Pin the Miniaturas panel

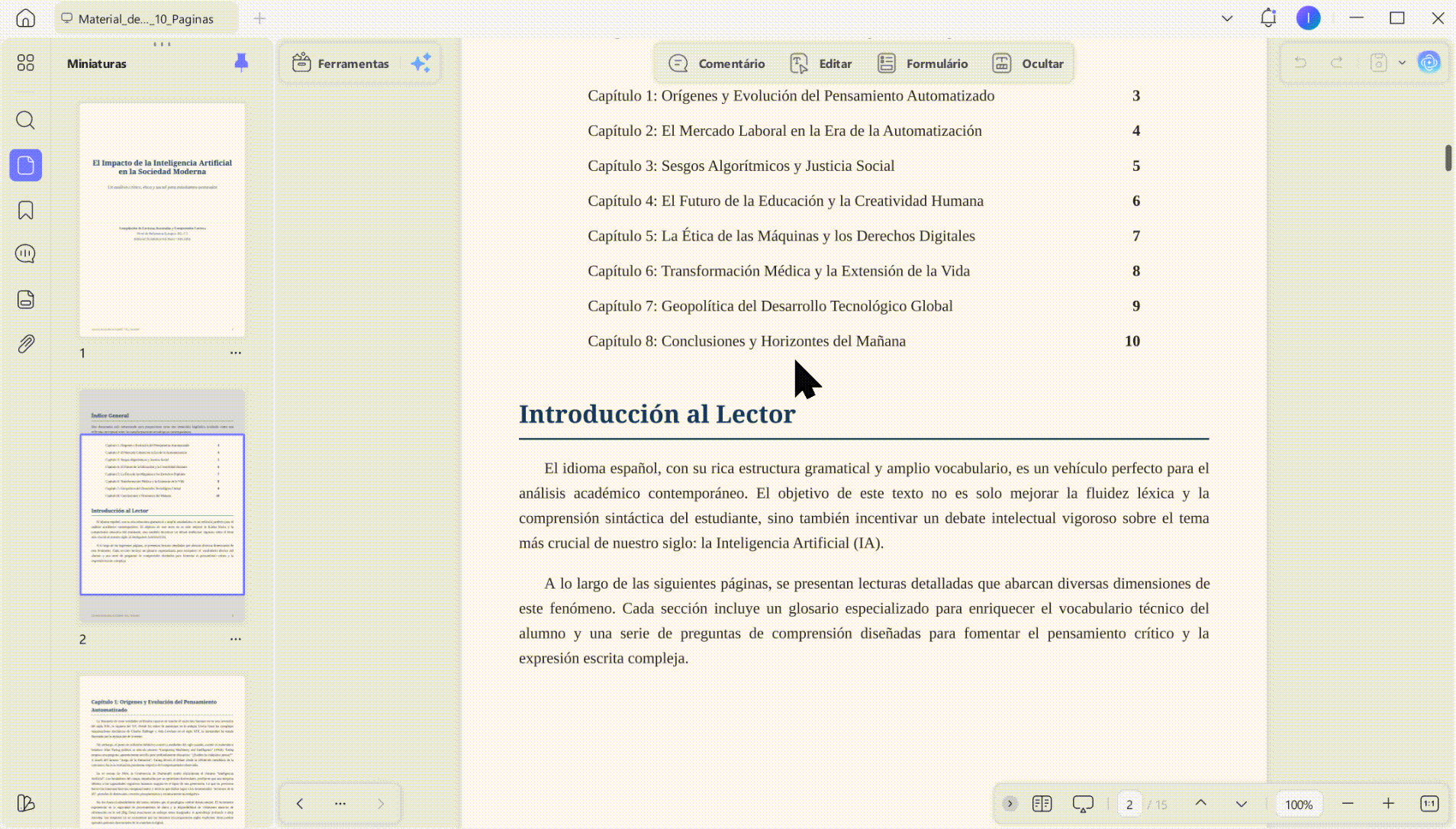click(x=241, y=63)
